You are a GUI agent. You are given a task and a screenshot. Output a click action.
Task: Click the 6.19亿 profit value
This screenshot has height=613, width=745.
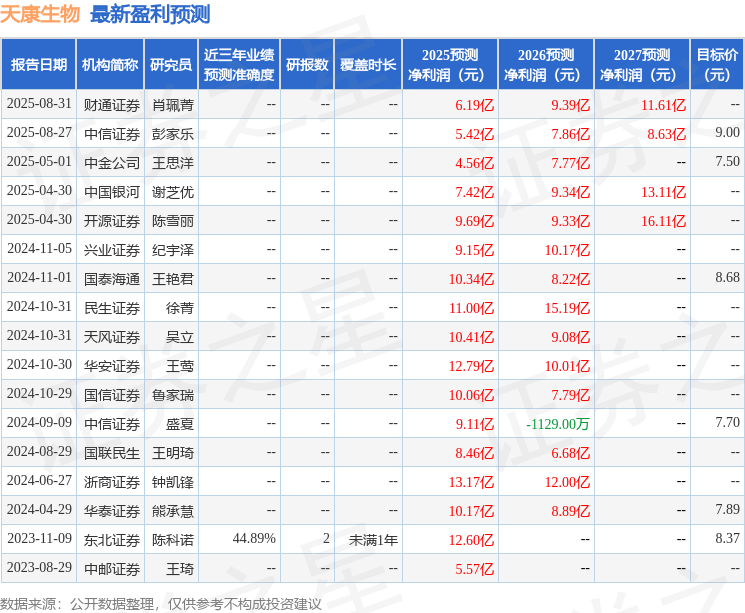point(475,105)
